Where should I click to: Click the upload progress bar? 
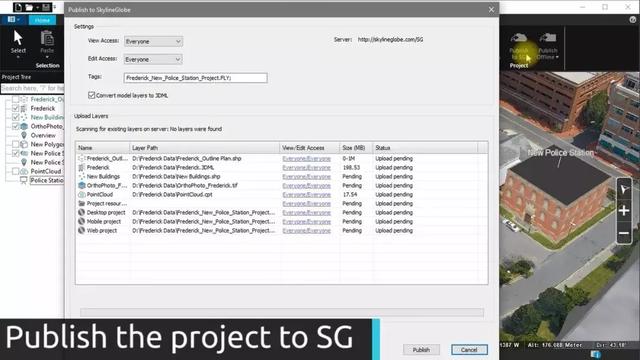tap(282, 313)
